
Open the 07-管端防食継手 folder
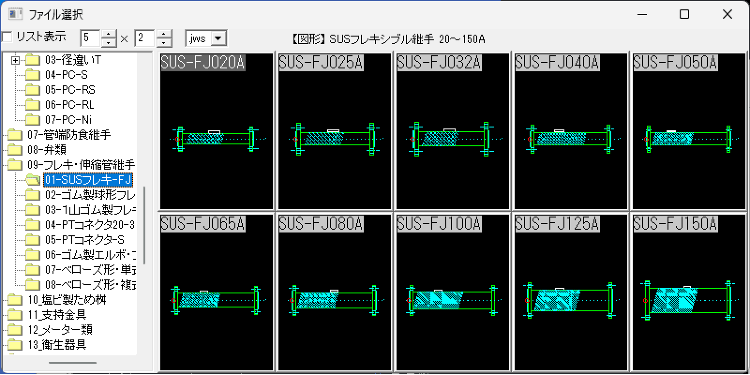(69, 135)
